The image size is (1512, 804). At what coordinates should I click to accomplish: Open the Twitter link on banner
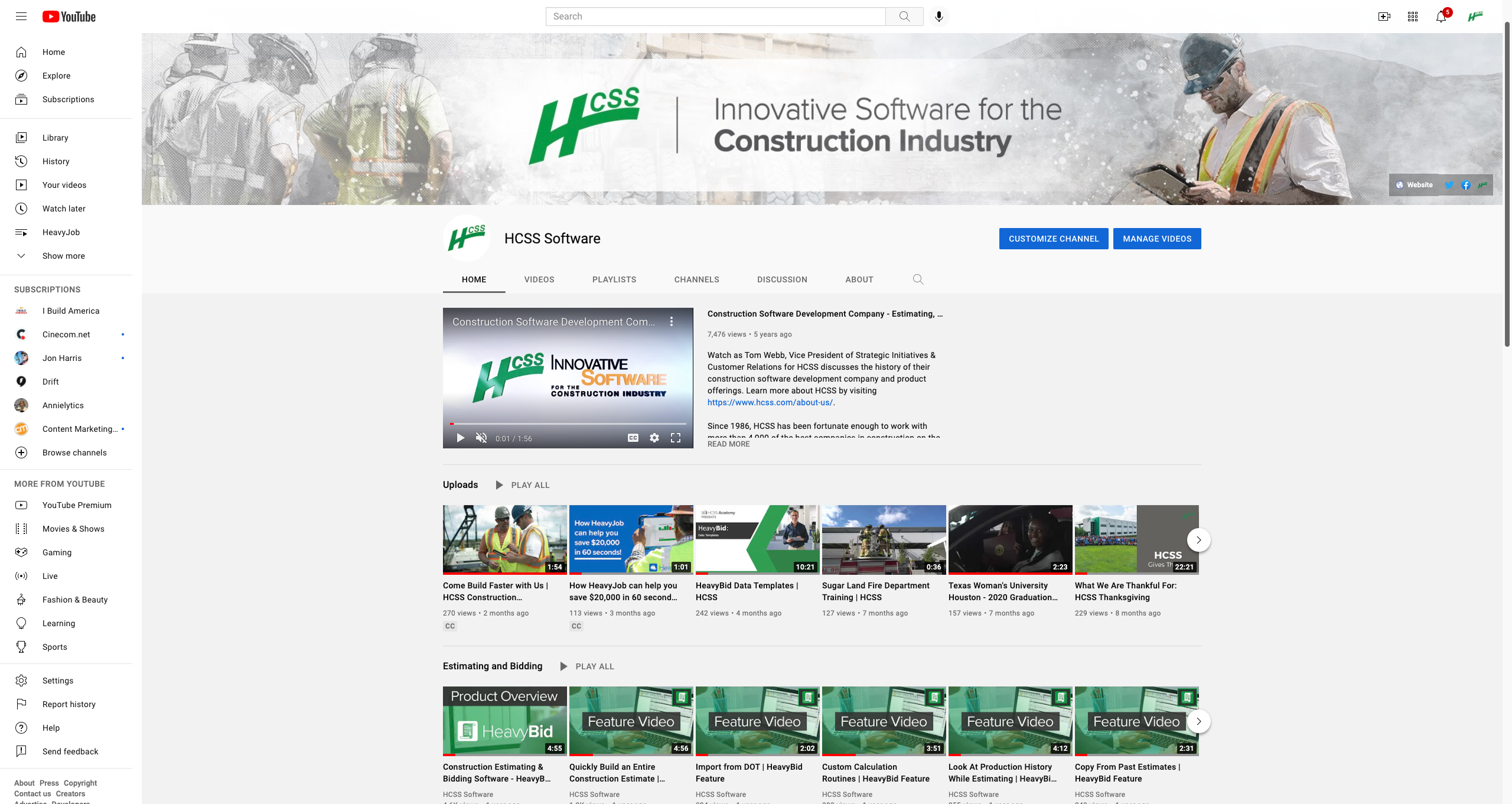coord(1449,185)
